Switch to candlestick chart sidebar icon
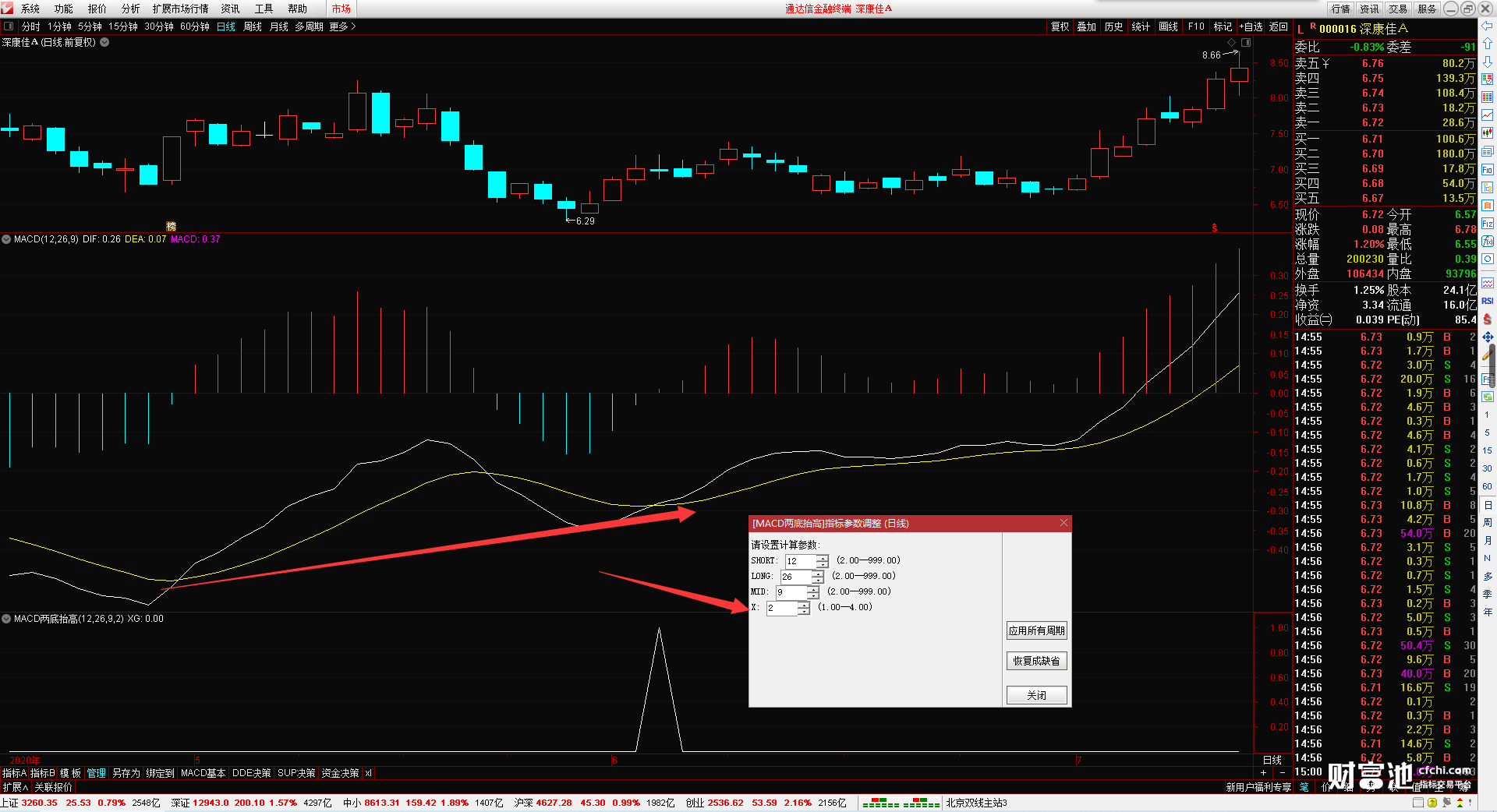The image size is (1497, 812). (1488, 133)
